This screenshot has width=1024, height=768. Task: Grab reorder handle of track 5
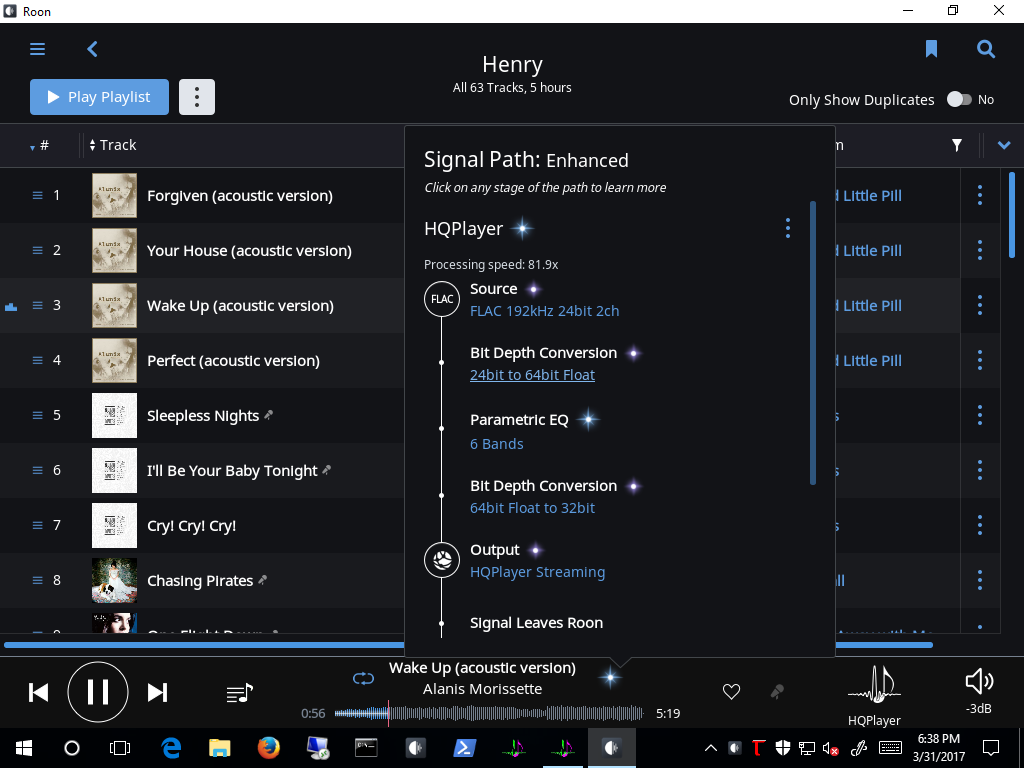pos(37,415)
